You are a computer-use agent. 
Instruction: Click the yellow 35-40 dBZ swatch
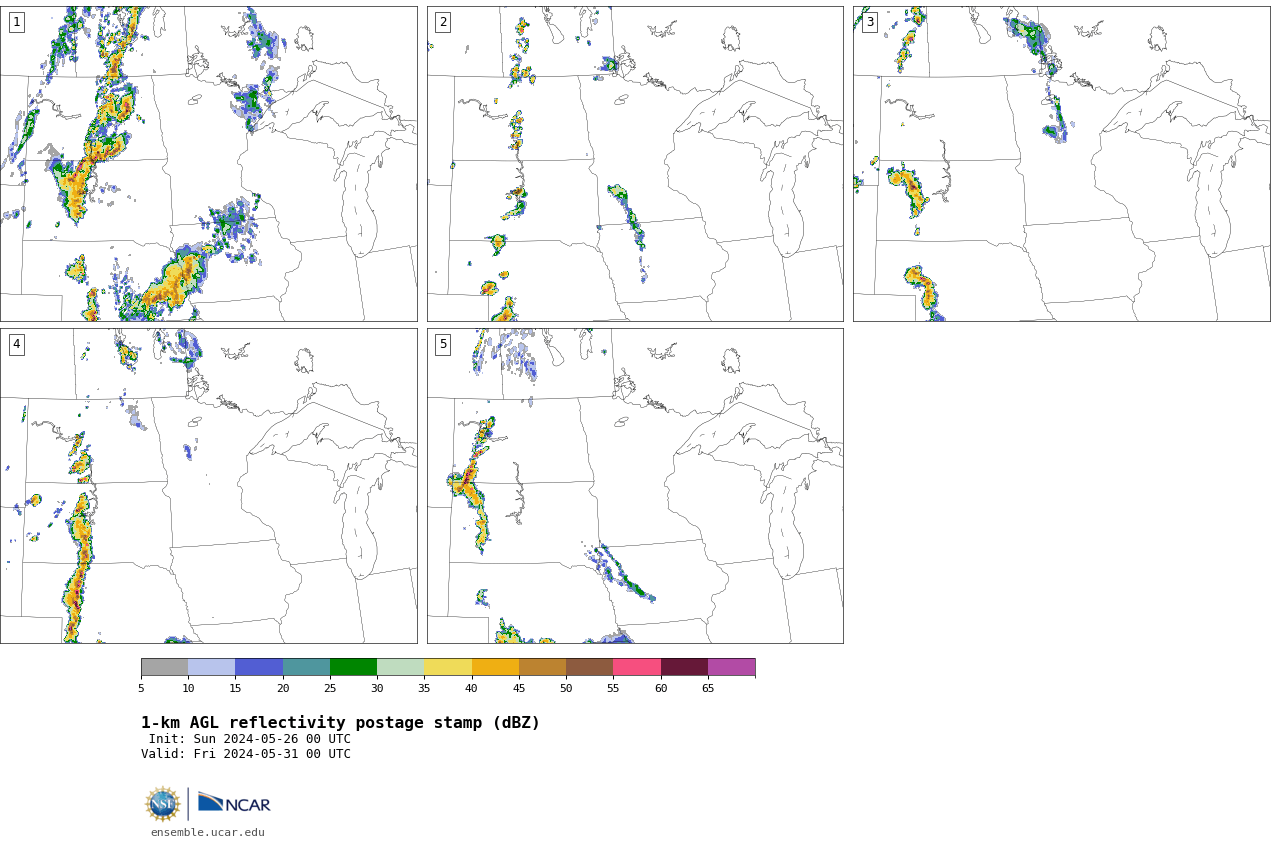(448, 667)
